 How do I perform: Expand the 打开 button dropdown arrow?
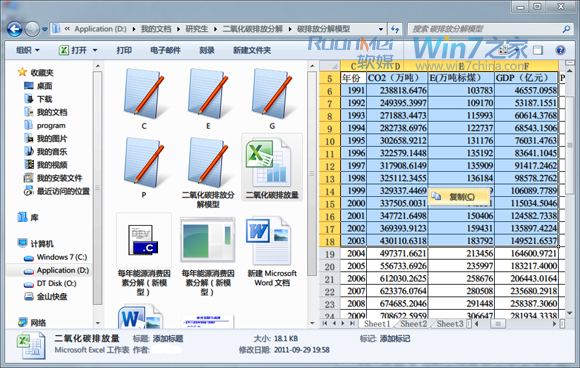point(95,50)
